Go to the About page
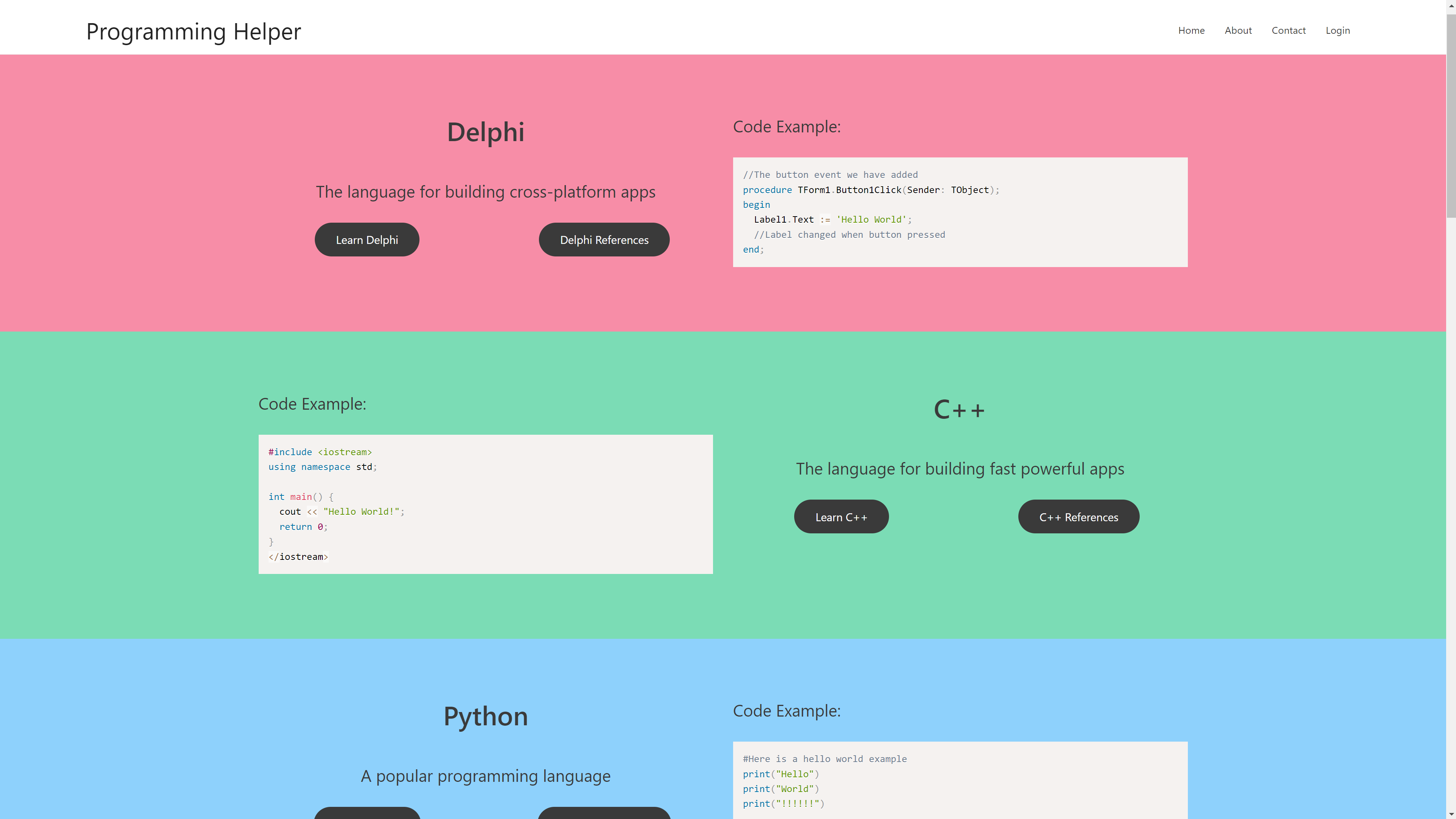 point(1238,30)
